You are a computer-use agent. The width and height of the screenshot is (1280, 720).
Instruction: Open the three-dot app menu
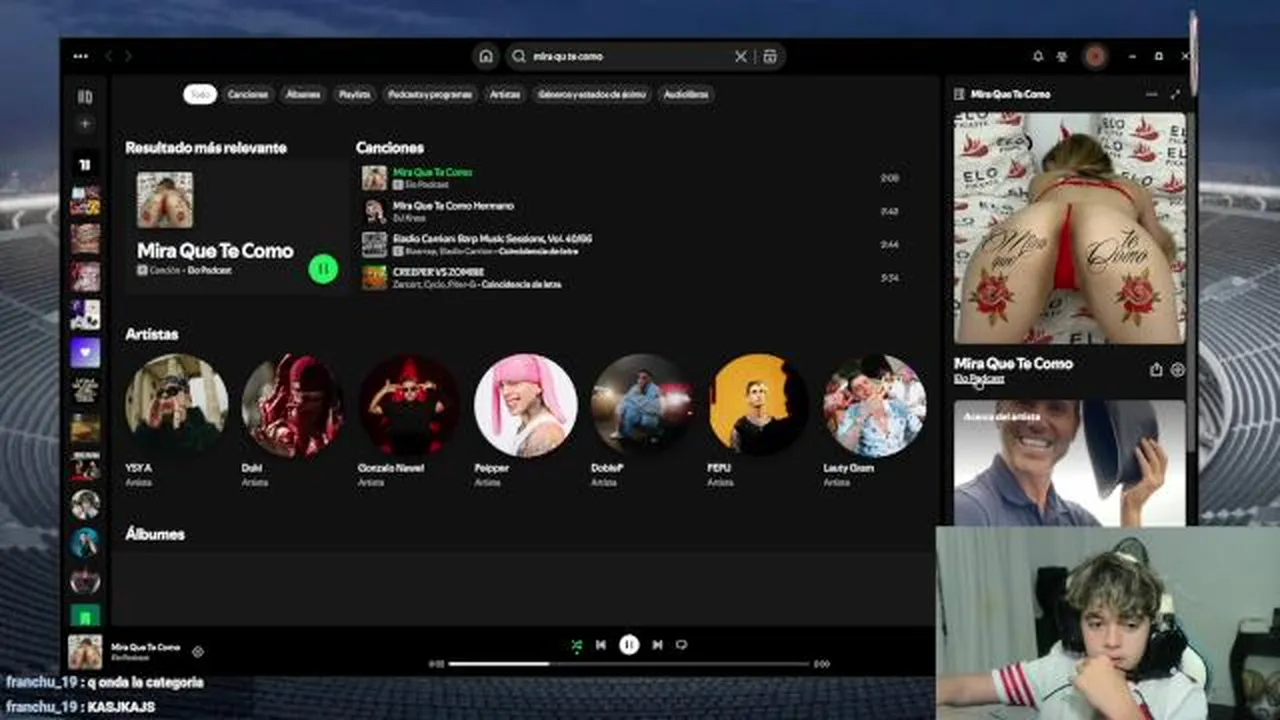(x=81, y=57)
